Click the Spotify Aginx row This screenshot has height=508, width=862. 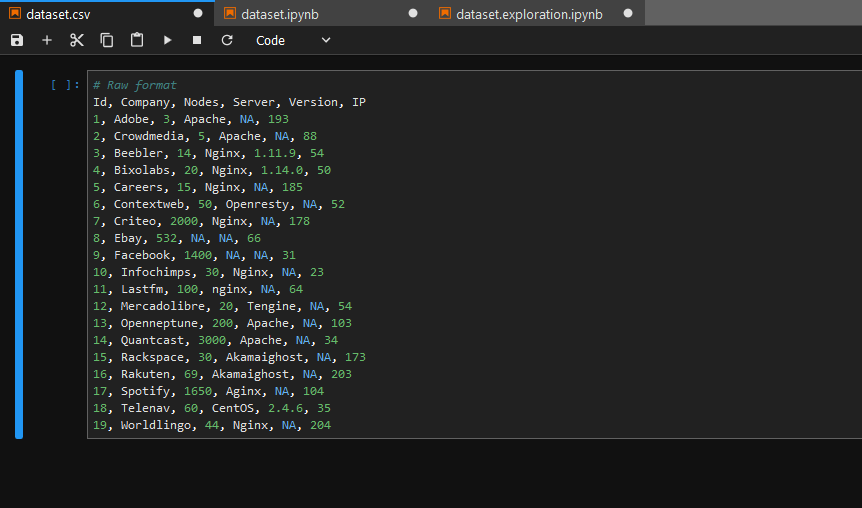tap(208, 392)
